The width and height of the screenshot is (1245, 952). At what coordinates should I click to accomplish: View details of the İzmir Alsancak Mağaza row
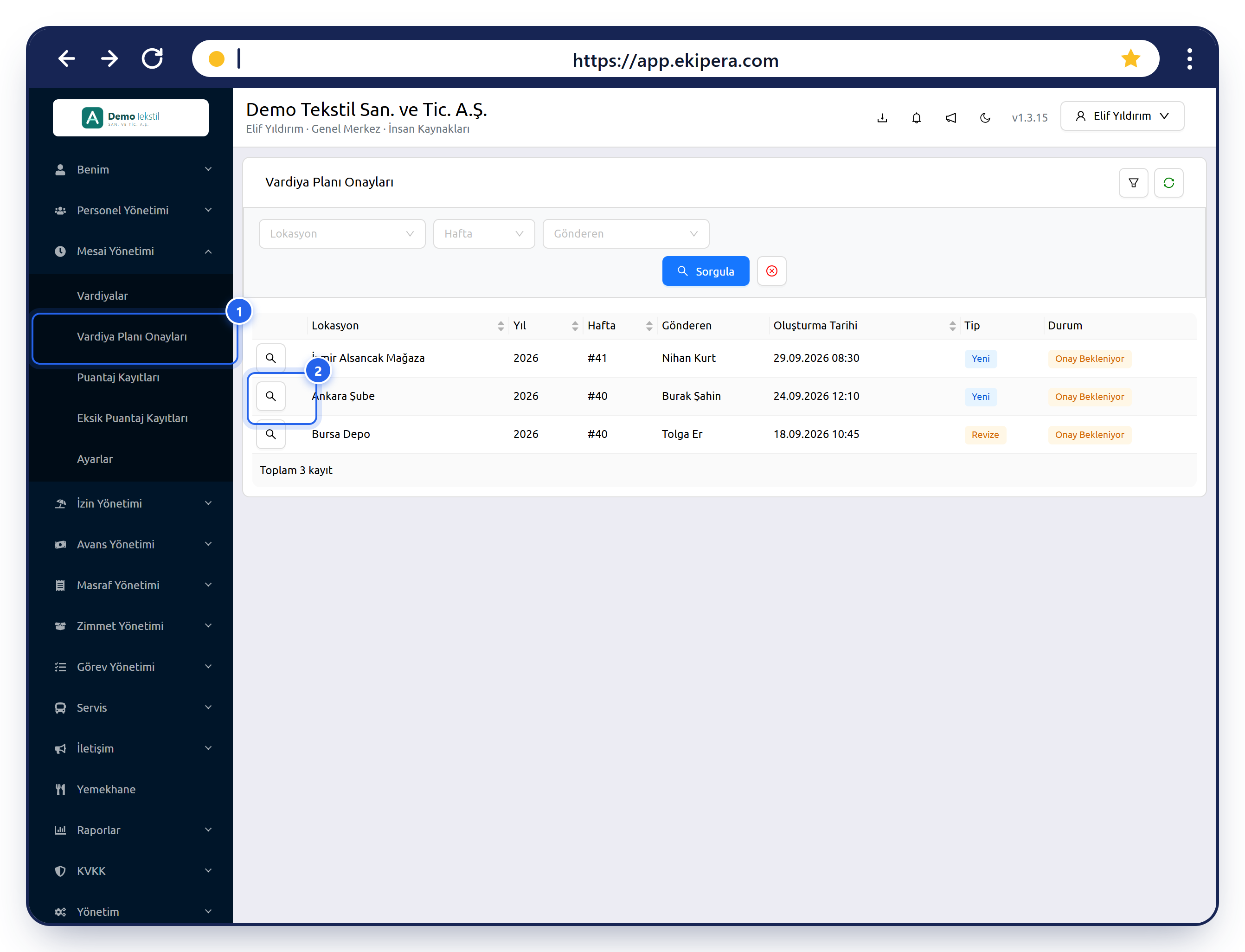(x=271, y=358)
